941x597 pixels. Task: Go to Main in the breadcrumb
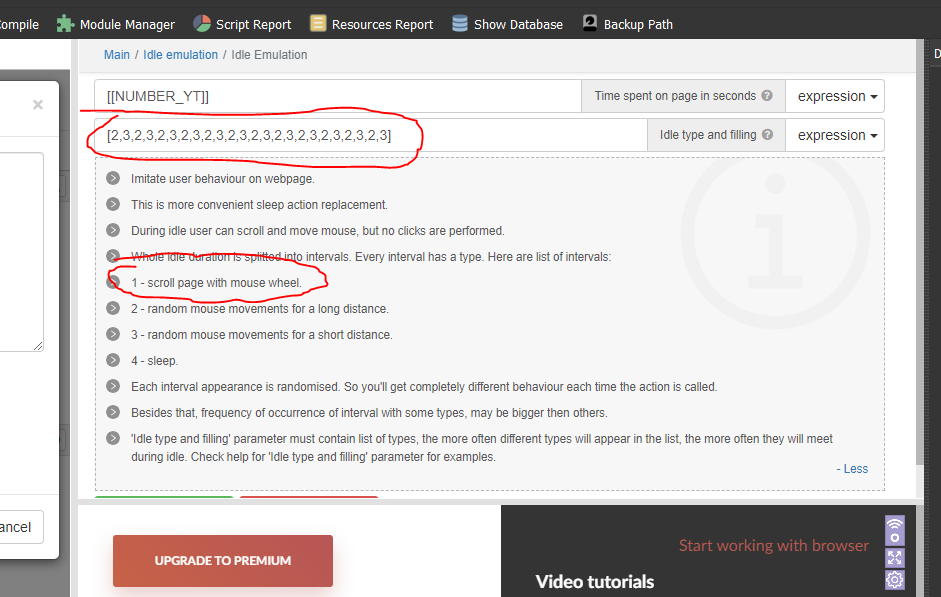pos(117,55)
